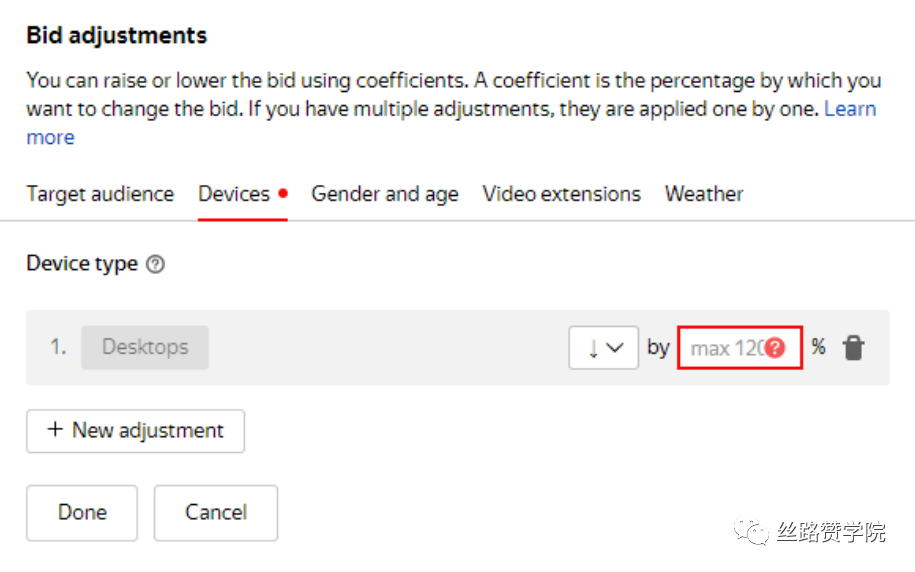Click the Bid adjustments heading

117,35
